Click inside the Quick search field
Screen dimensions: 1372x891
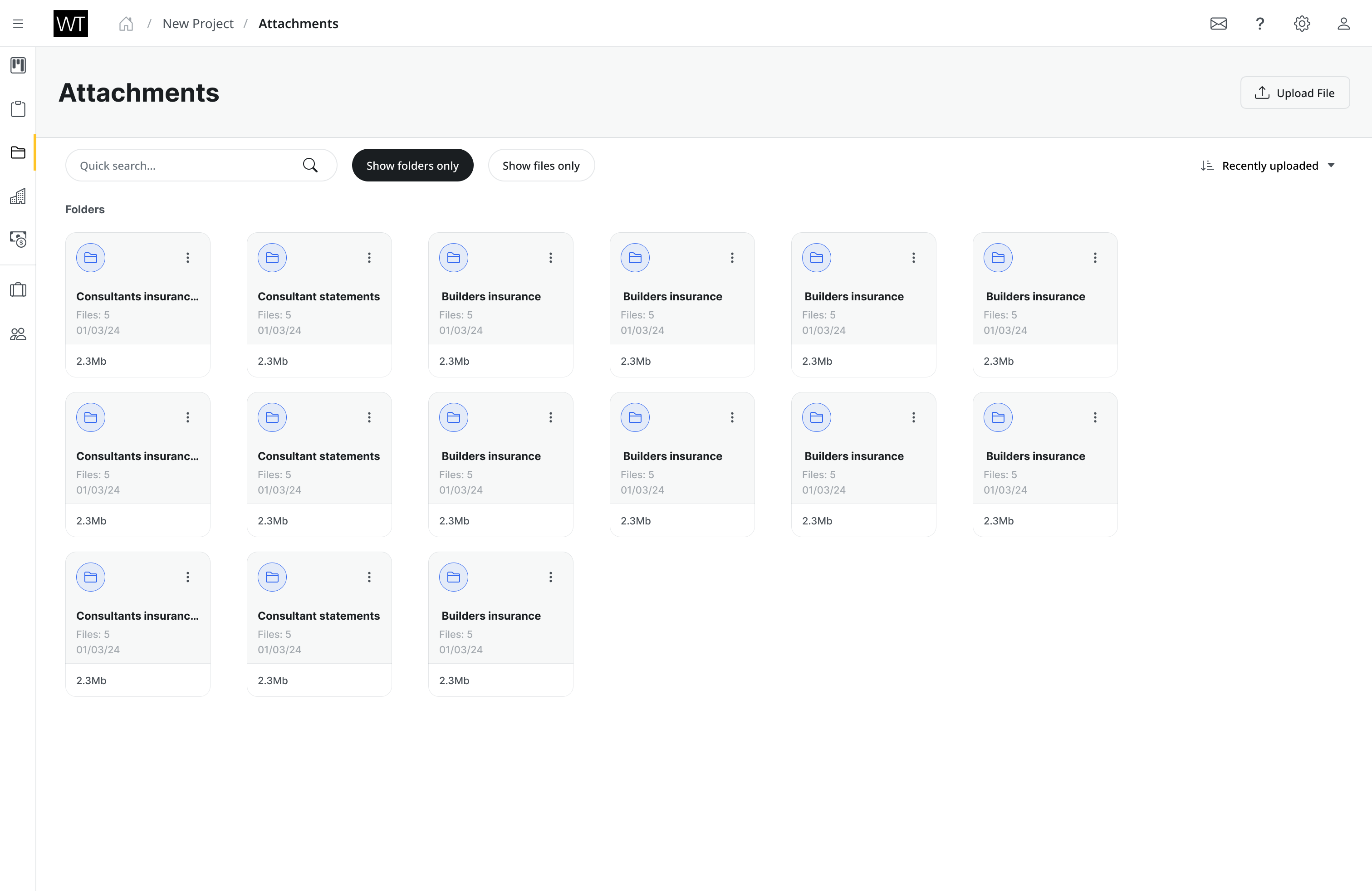coord(179,166)
